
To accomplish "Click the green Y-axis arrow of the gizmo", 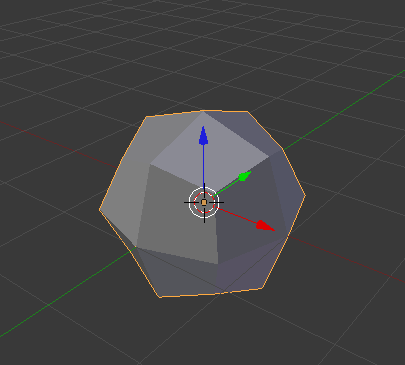I will pyautogui.click(x=245, y=176).
